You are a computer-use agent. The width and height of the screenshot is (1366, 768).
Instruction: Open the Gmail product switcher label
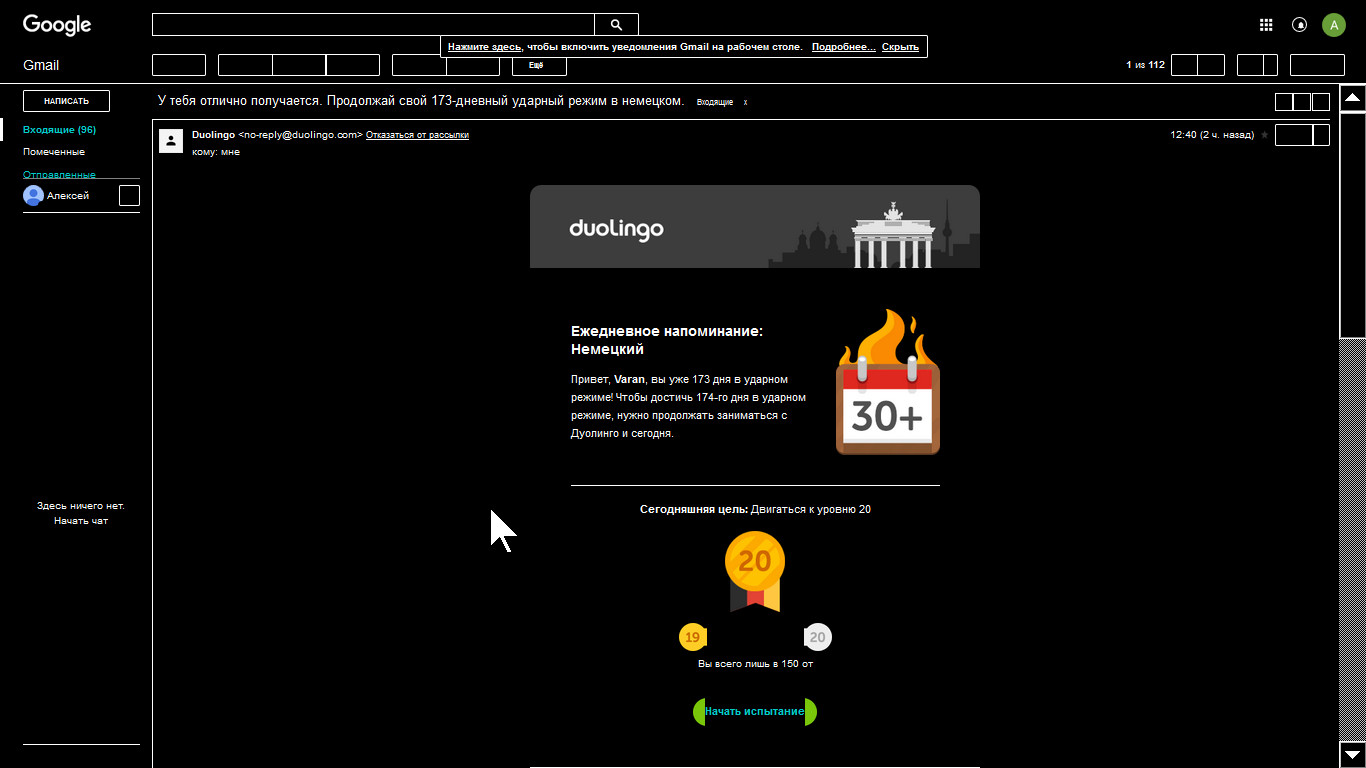[x=41, y=65]
